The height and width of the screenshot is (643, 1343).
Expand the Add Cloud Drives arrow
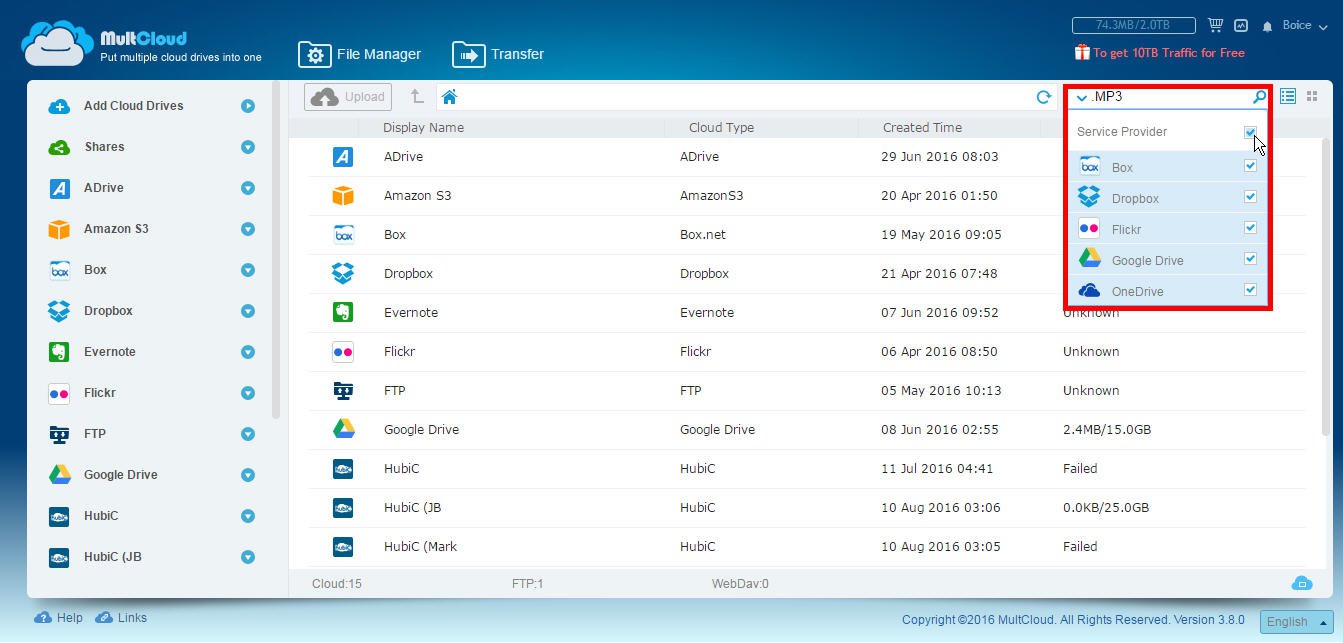pyautogui.click(x=248, y=106)
